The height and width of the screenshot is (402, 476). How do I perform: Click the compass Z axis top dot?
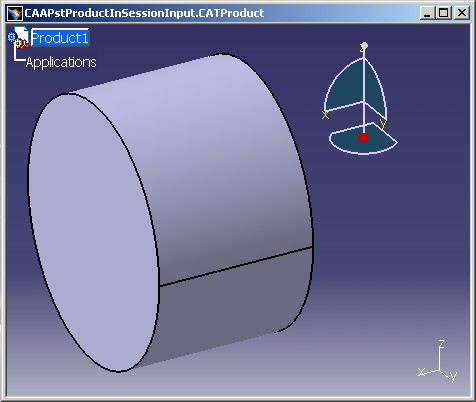[364, 45]
